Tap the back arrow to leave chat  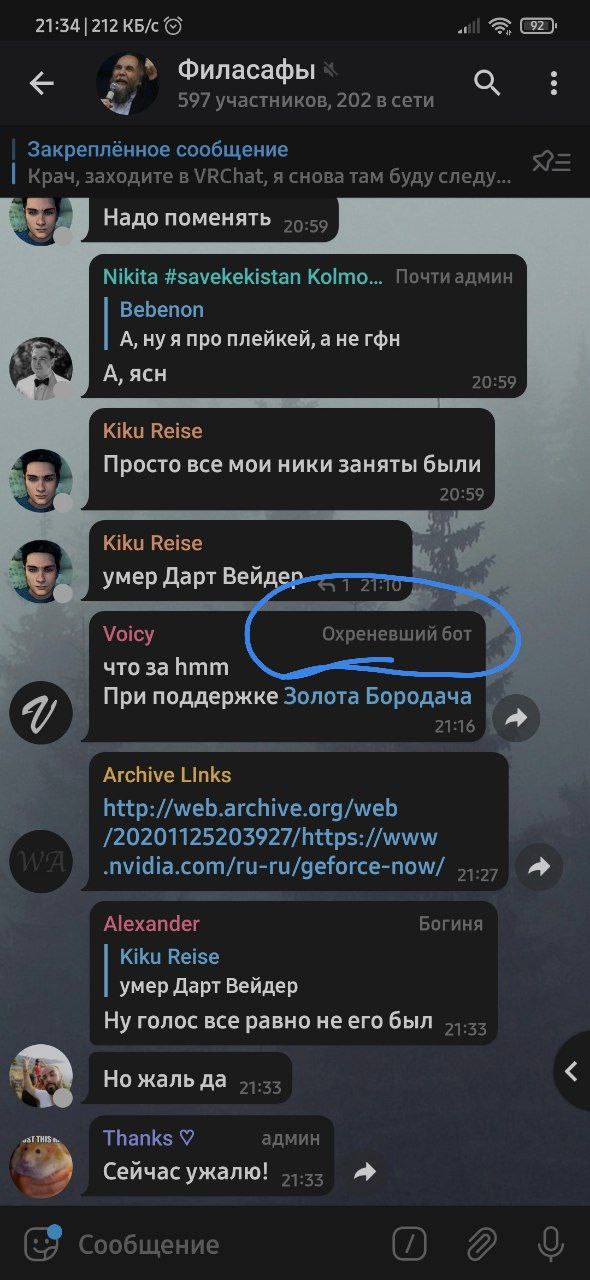pos(41,84)
